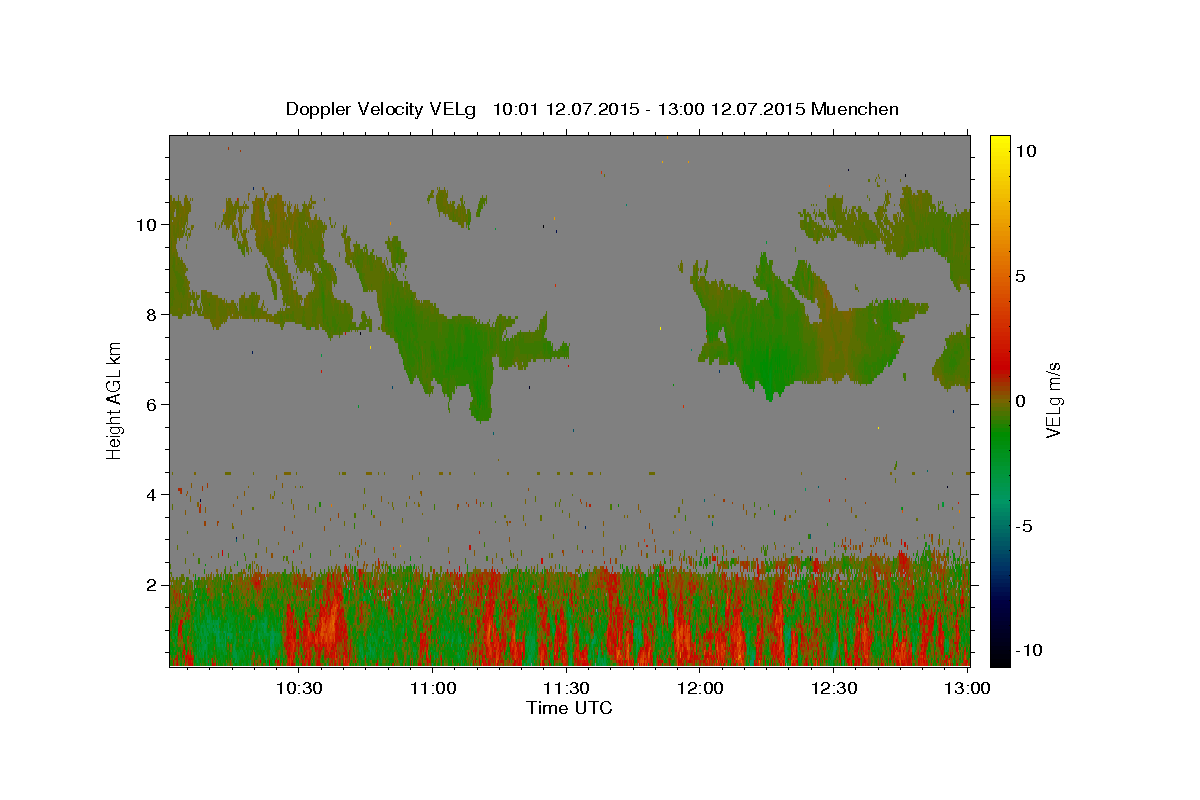Click the 'VELg m/s' colorbar label

[x=1053, y=401]
